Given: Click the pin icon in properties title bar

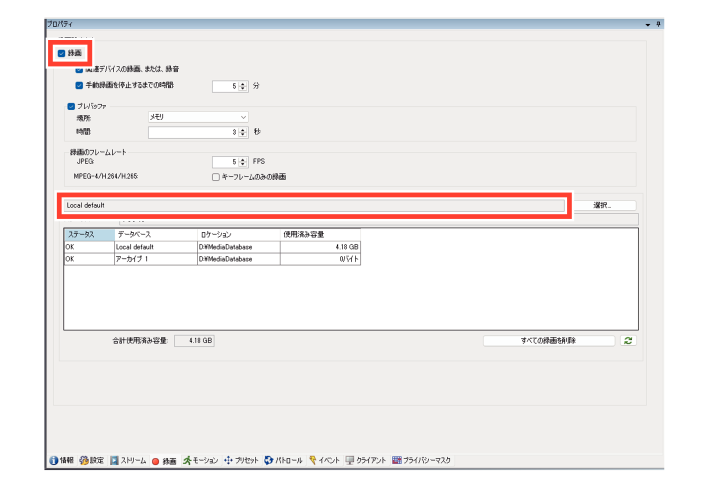Looking at the screenshot, I should pos(658,24).
